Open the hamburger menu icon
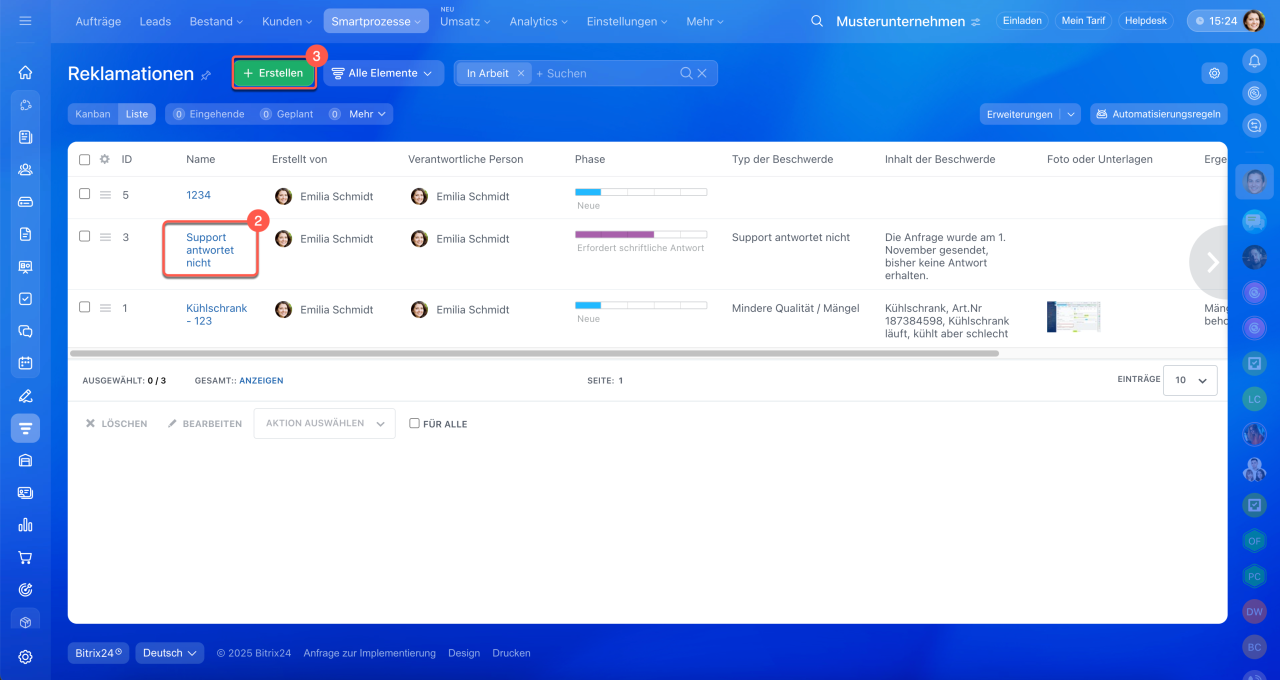 (x=25, y=21)
